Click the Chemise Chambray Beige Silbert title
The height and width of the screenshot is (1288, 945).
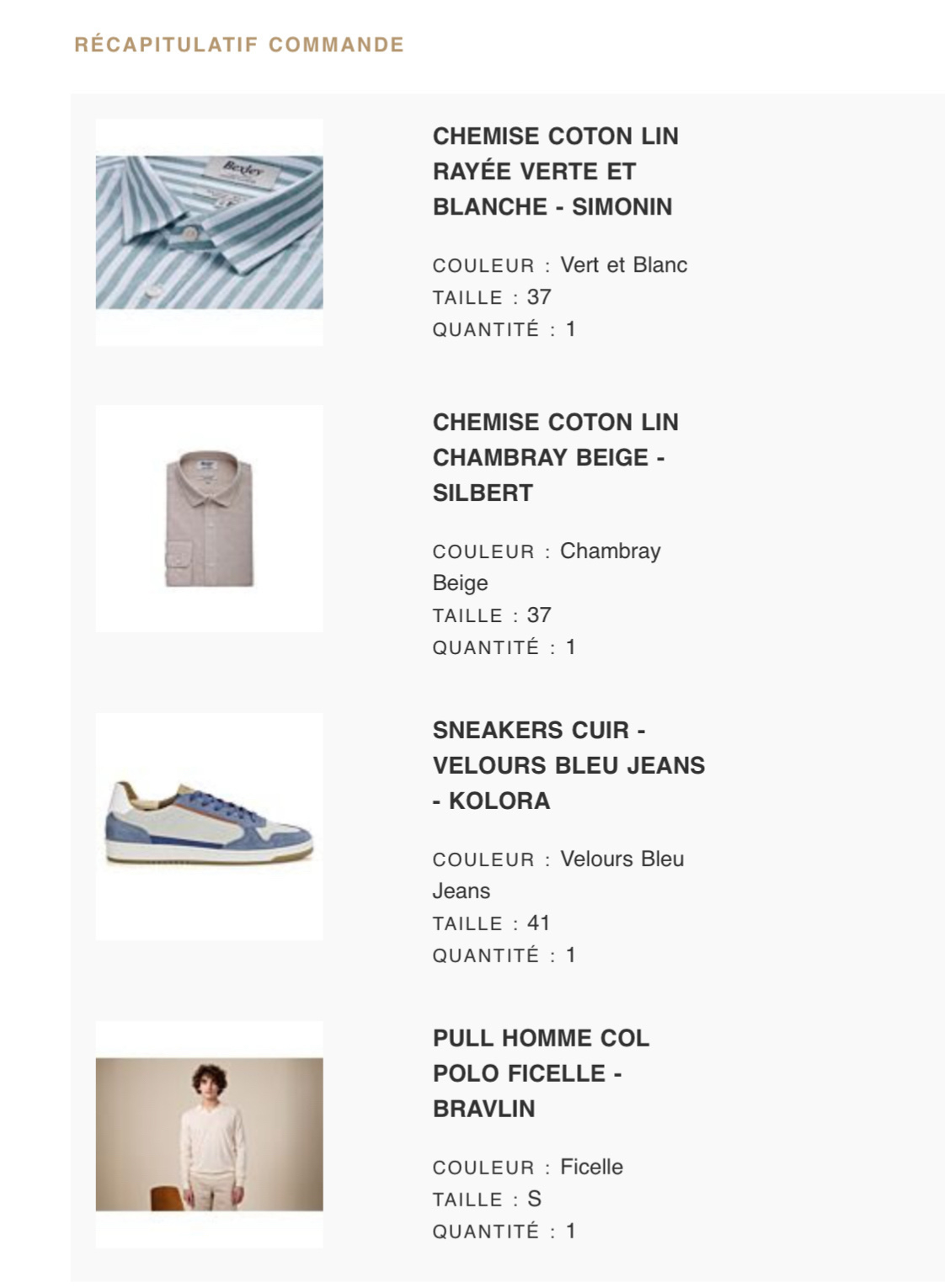click(556, 458)
